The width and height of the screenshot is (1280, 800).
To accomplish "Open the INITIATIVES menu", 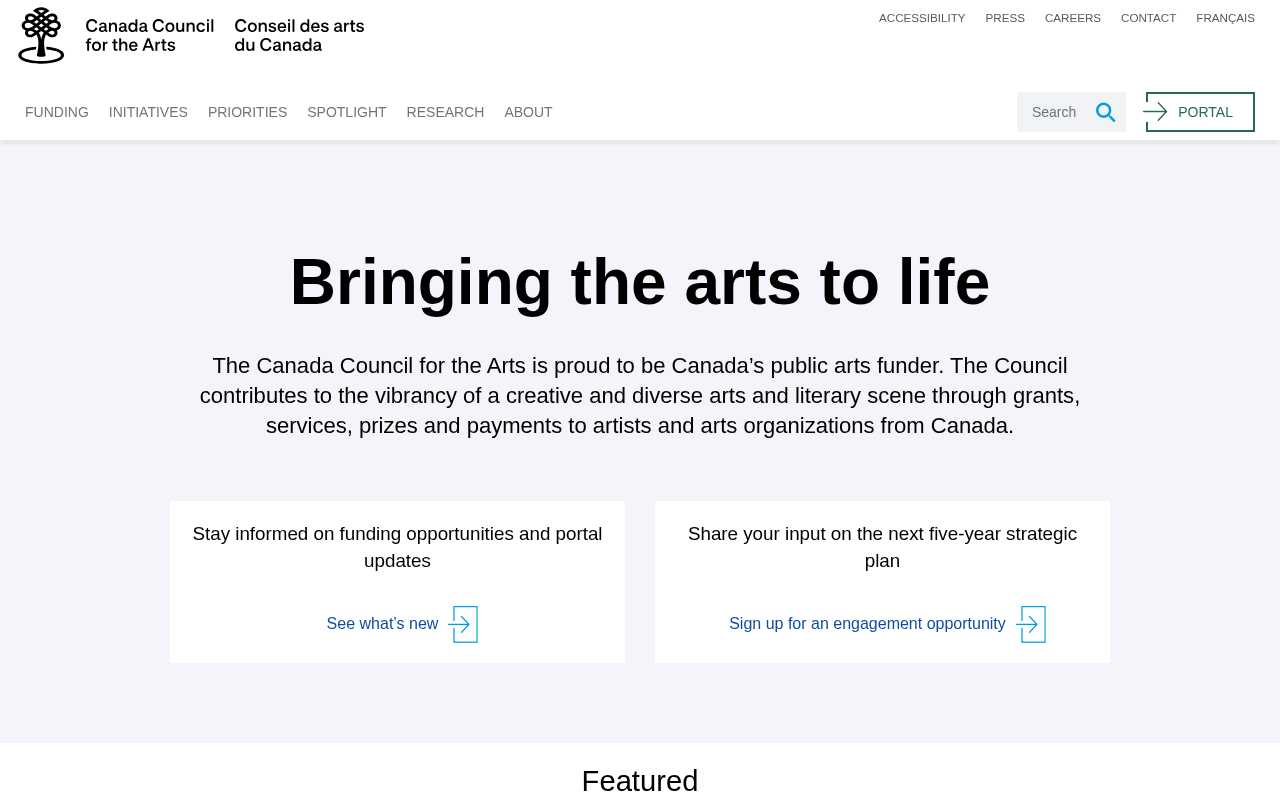I will 147,112.
